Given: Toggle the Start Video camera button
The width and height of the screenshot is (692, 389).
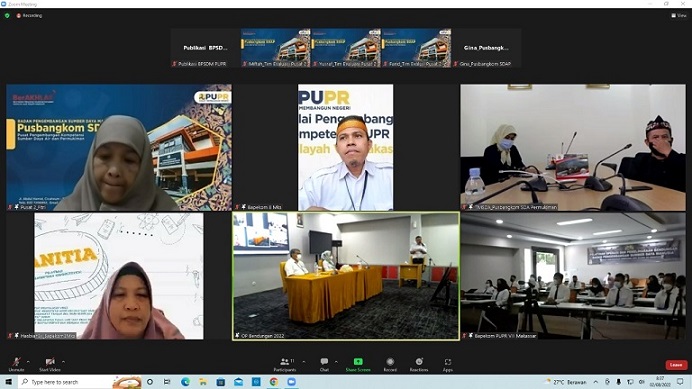Looking at the screenshot, I should click(50, 365).
